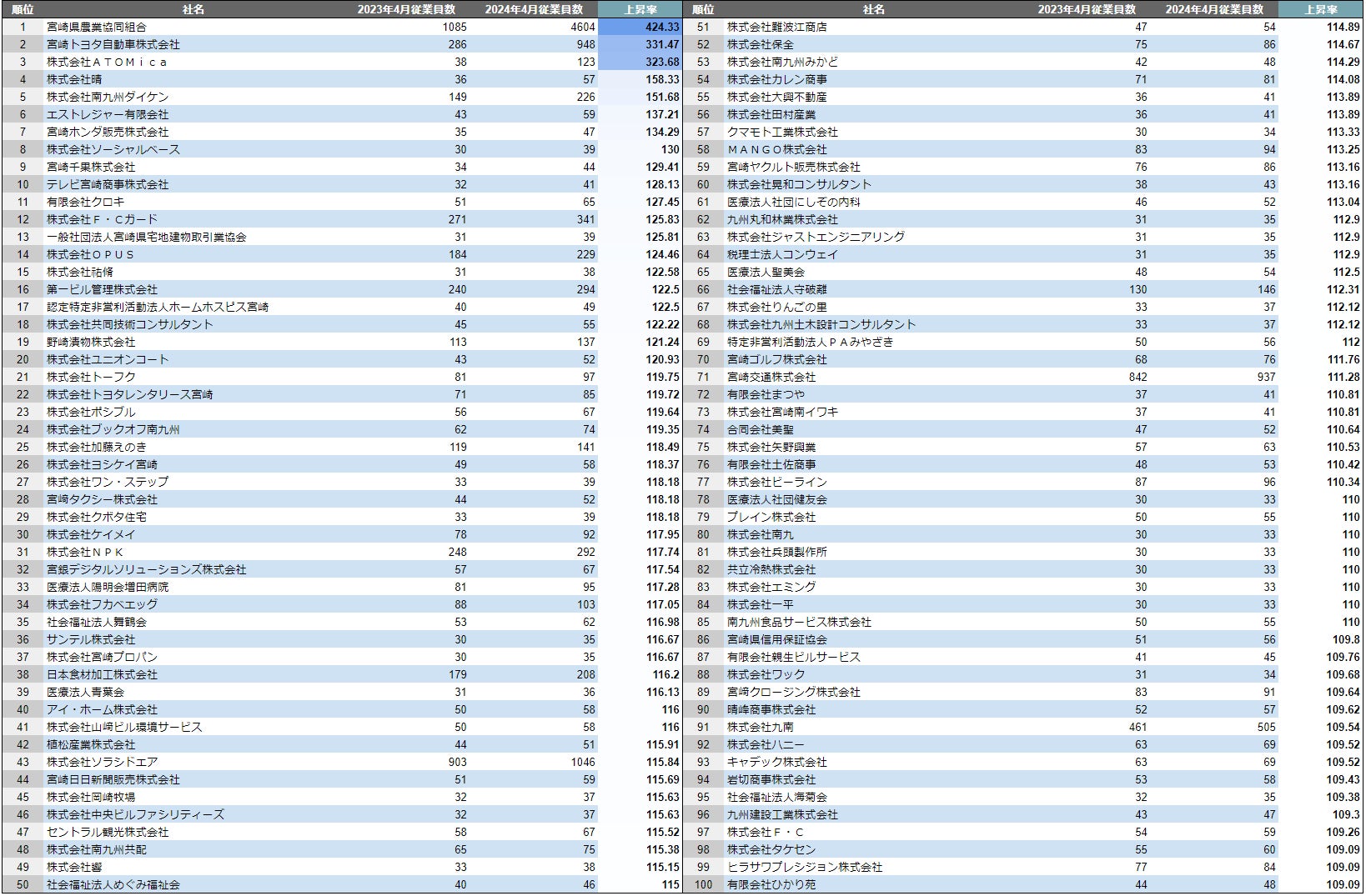Click on 共立冷熱株式会社

click(771, 569)
